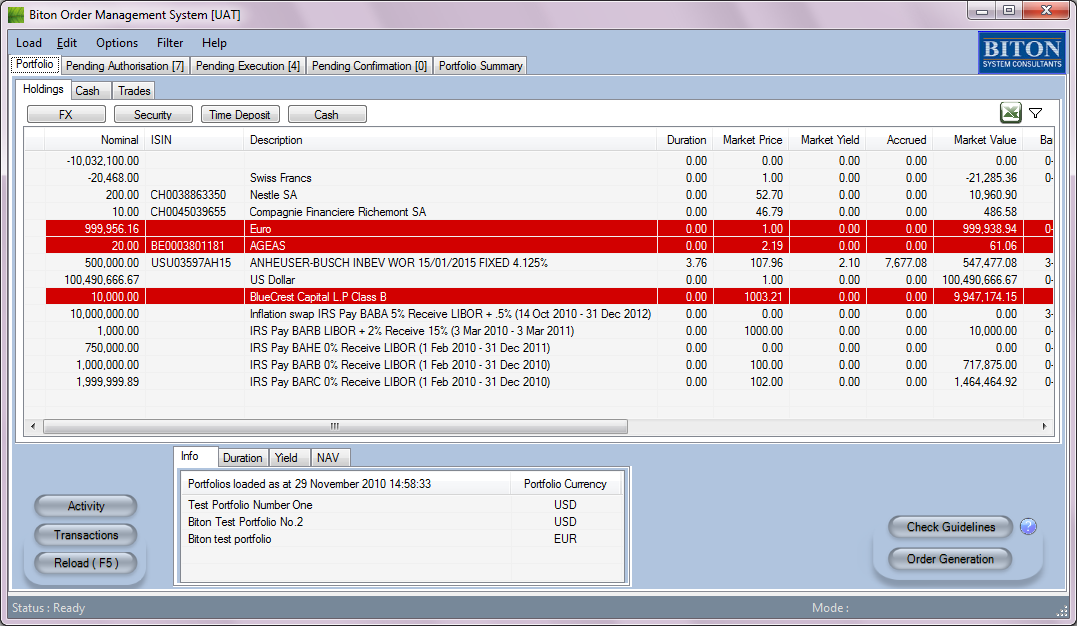Select Biton test portfolio EUR row
This screenshot has height=626, width=1077.
coord(401,539)
